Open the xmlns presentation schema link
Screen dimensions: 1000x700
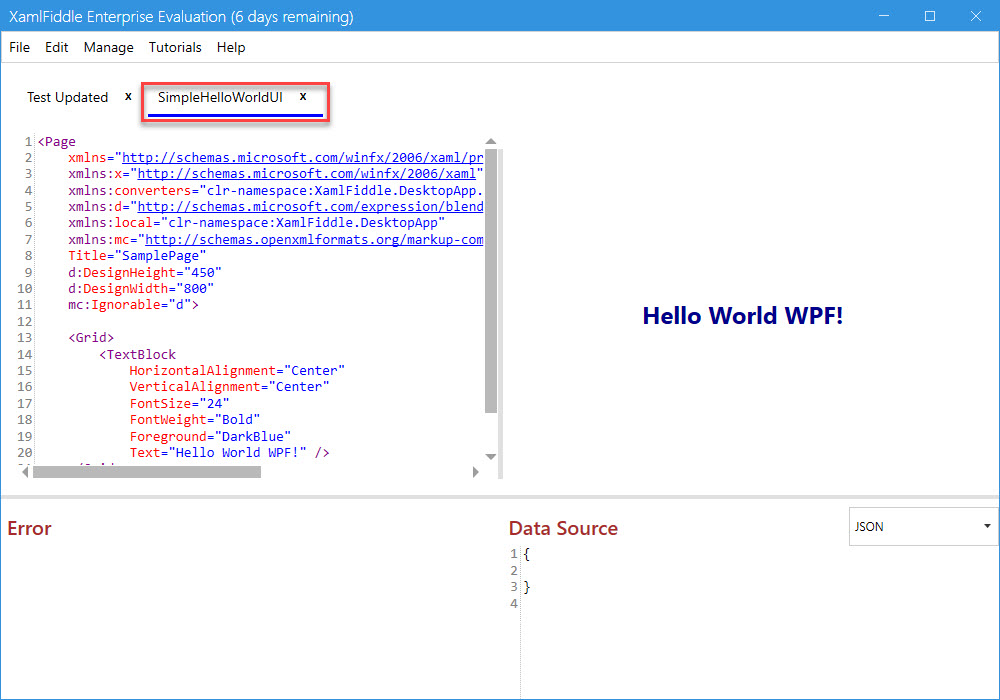(302, 157)
